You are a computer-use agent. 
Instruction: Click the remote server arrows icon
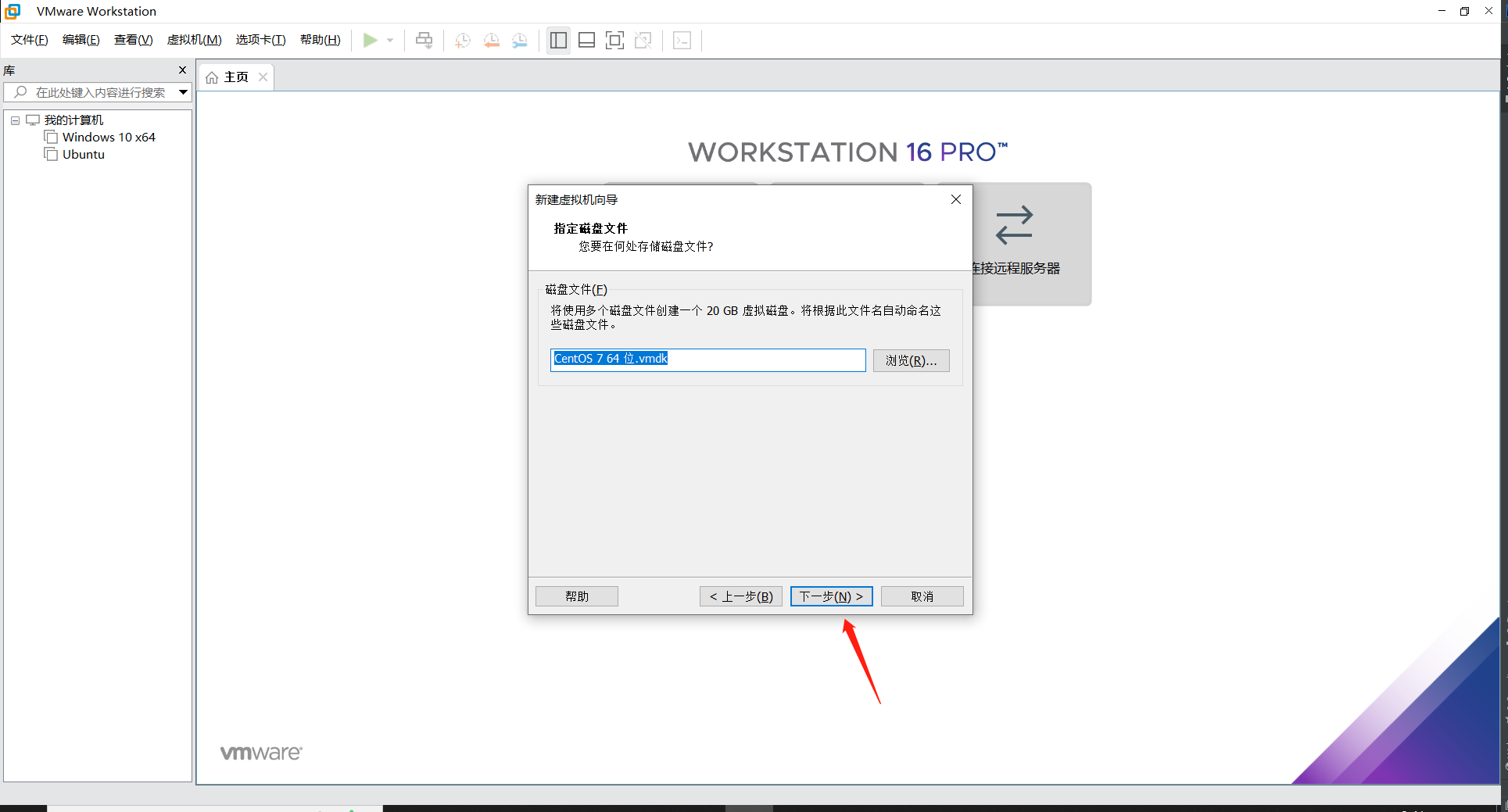click(1014, 225)
